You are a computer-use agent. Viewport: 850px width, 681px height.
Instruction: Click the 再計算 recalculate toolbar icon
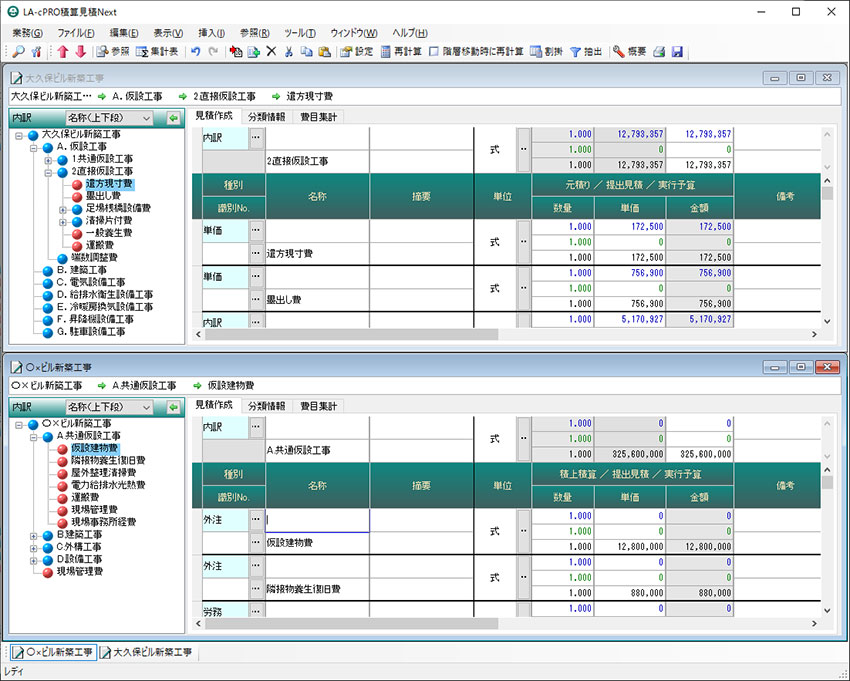tap(400, 51)
